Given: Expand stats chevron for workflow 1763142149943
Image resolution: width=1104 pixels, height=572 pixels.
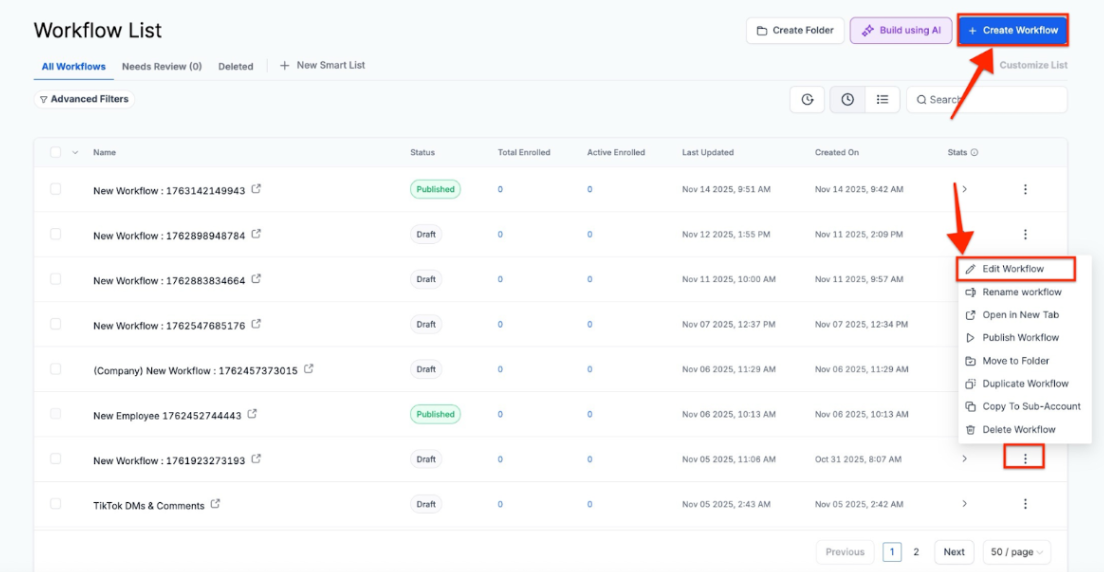Looking at the screenshot, I should coord(964,189).
